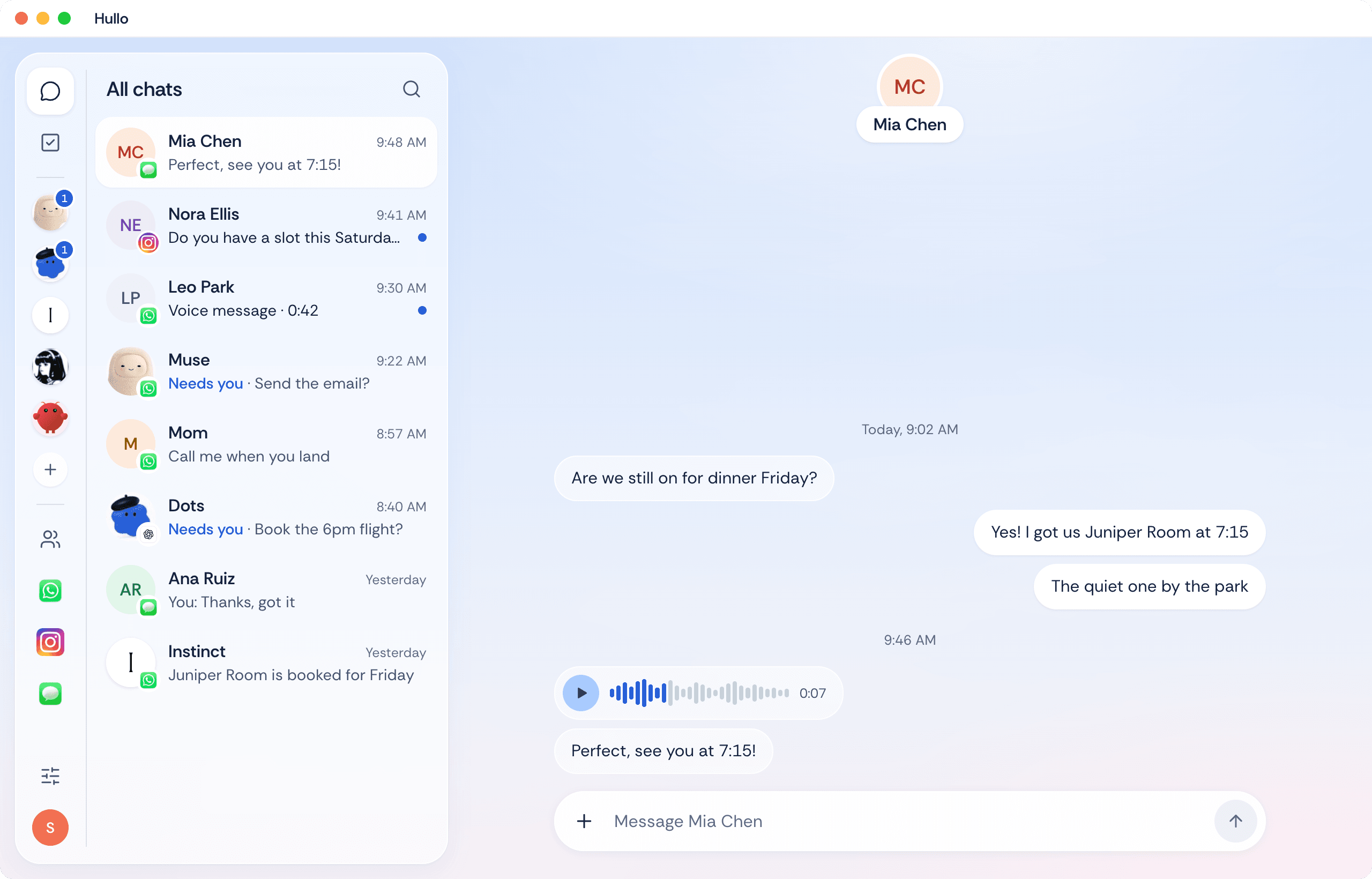Open Muse chat needing you
This screenshot has height=879, width=1372.
pyautogui.click(x=266, y=371)
